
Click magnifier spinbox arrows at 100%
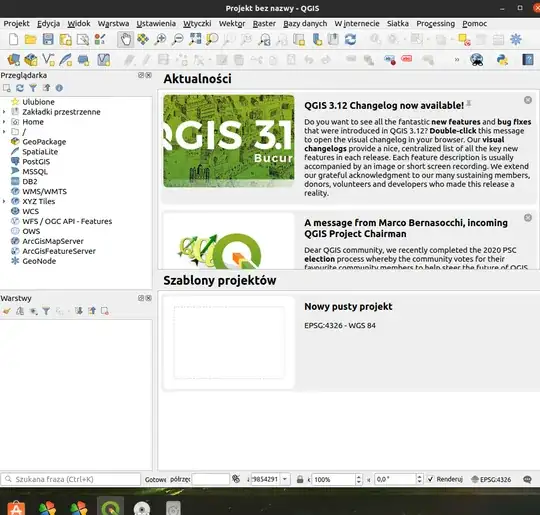pos(359,479)
